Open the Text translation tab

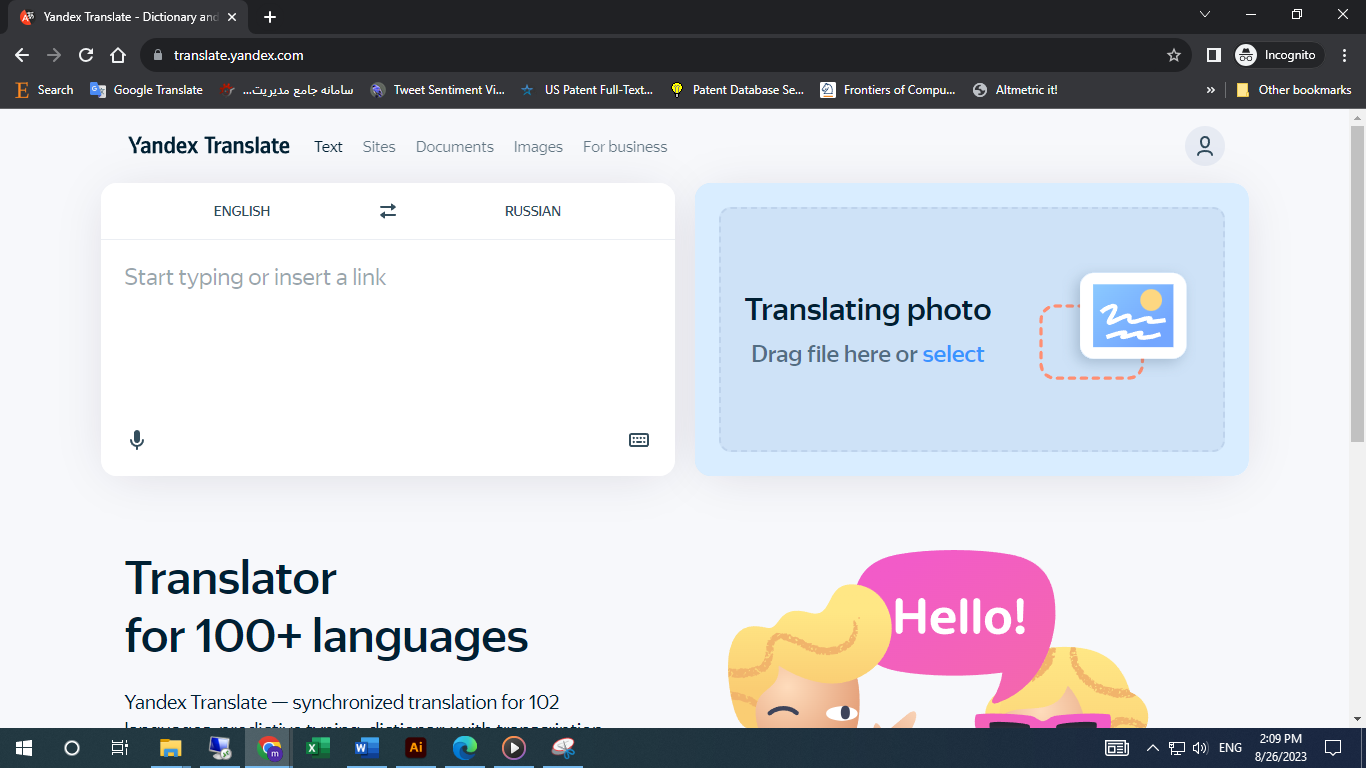click(x=328, y=146)
